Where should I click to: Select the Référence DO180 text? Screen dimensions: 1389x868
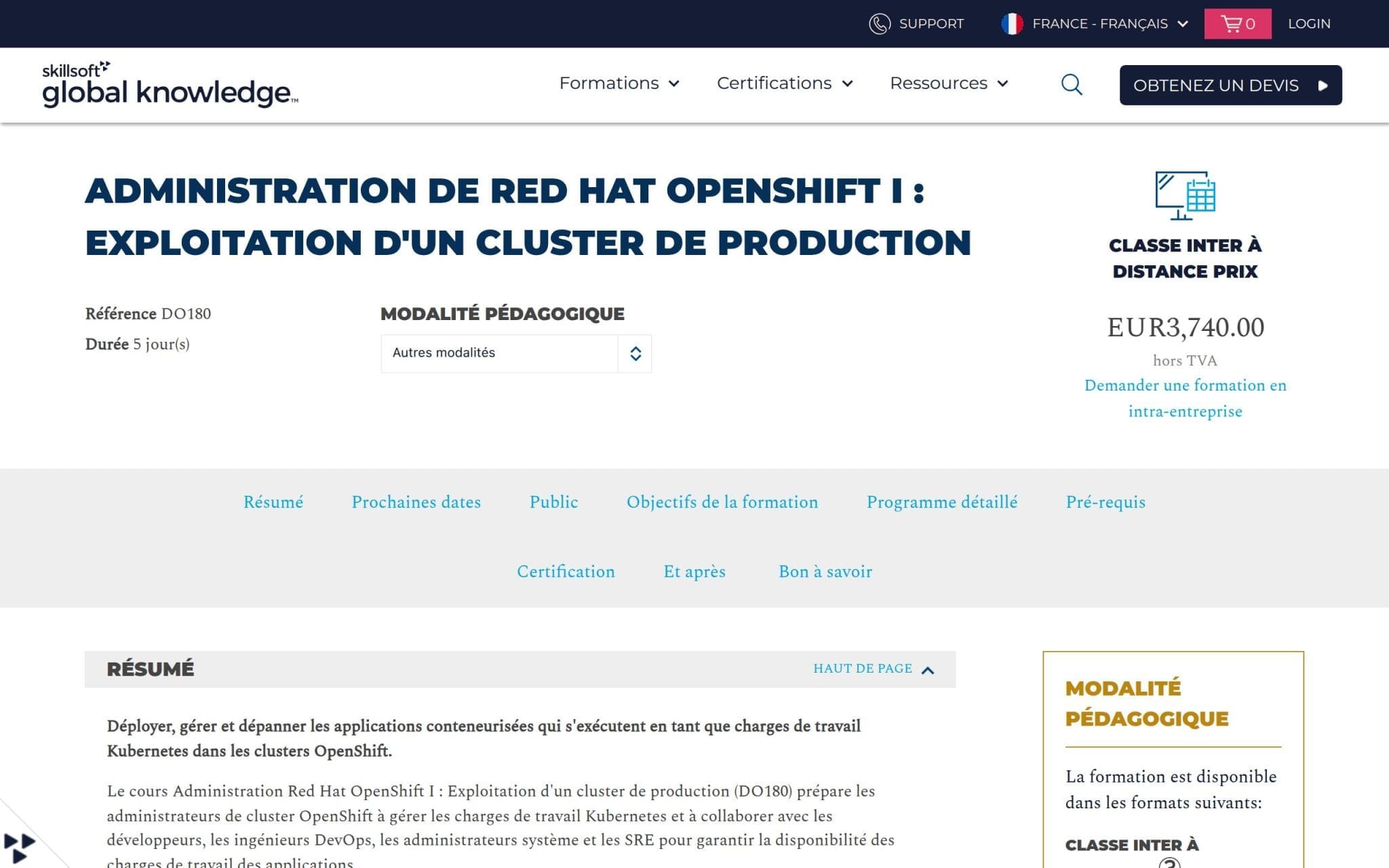pos(148,314)
